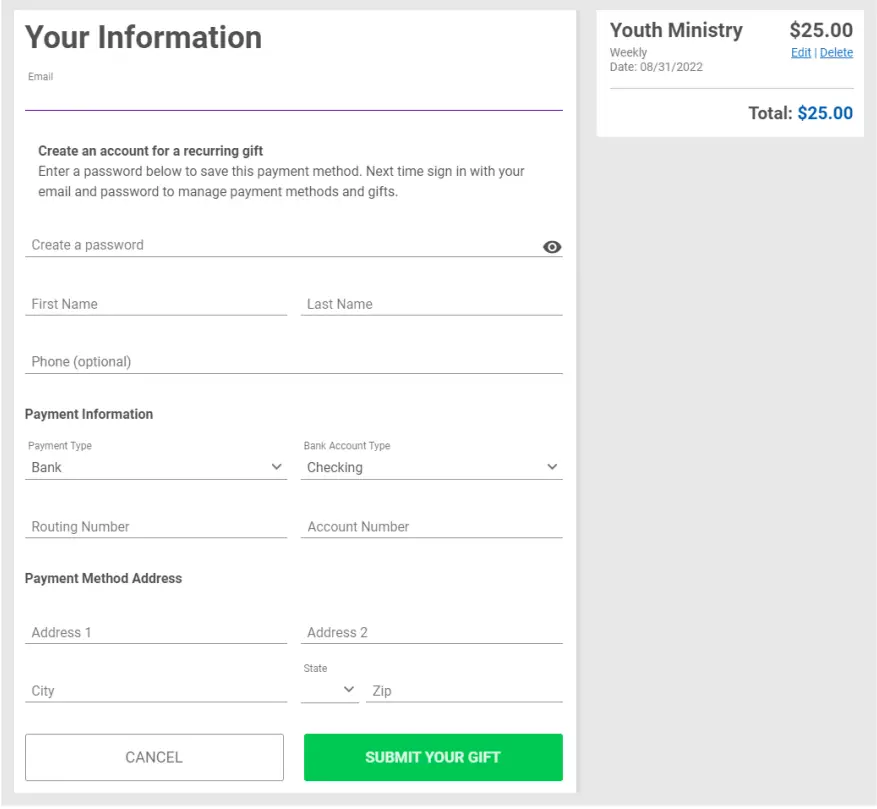Focus the Email input field
The width and height of the screenshot is (877, 809).
[293, 97]
